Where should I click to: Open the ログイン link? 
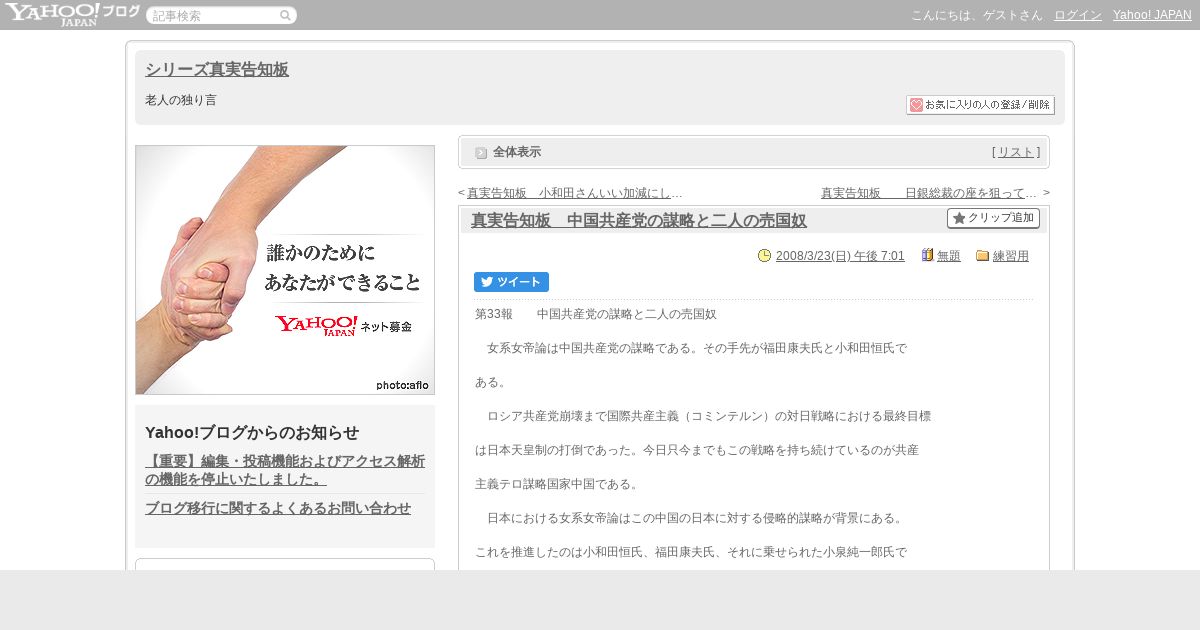tap(1078, 15)
